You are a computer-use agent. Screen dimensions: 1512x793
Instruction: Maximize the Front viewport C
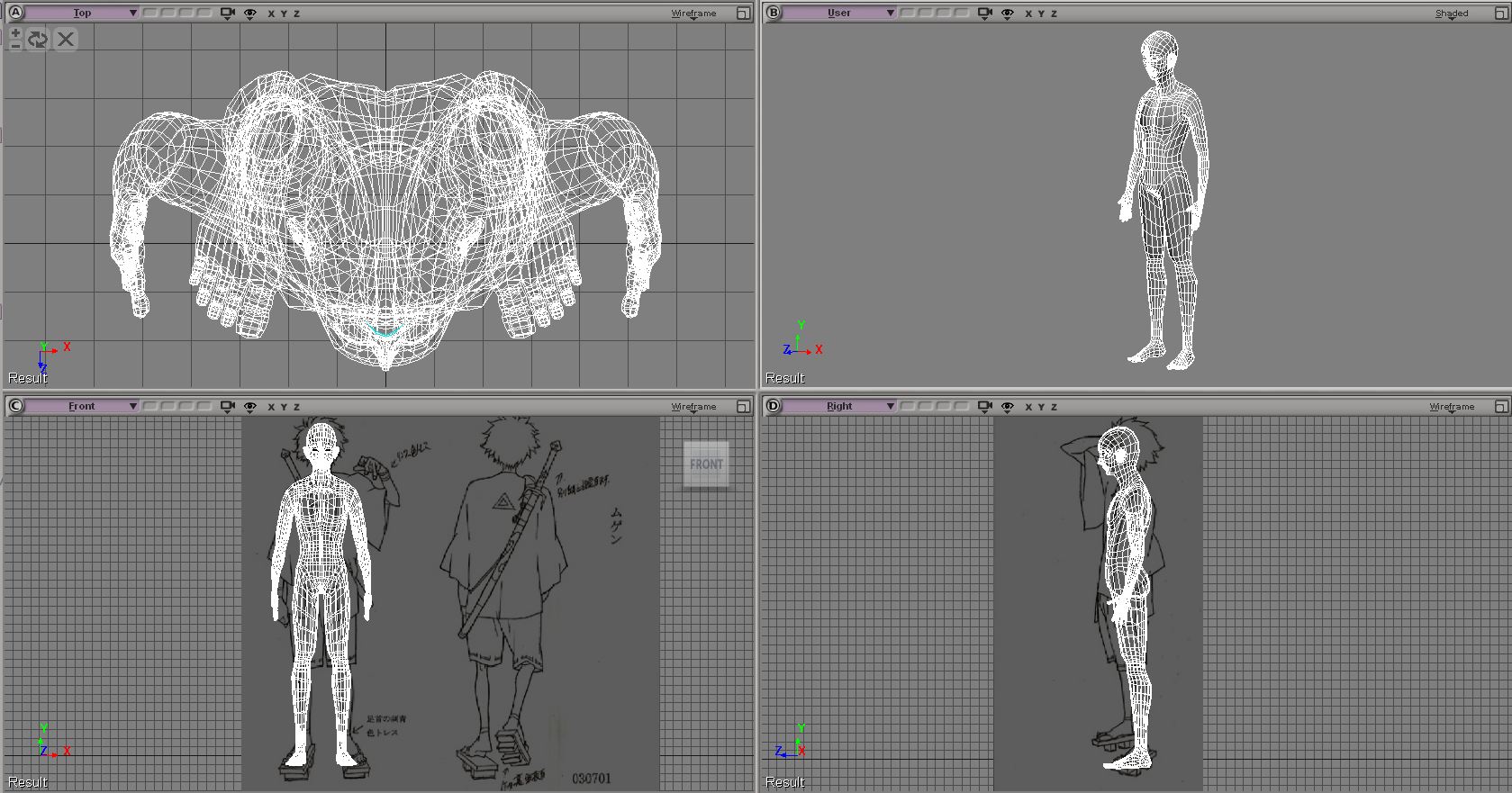(x=743, y=407)
